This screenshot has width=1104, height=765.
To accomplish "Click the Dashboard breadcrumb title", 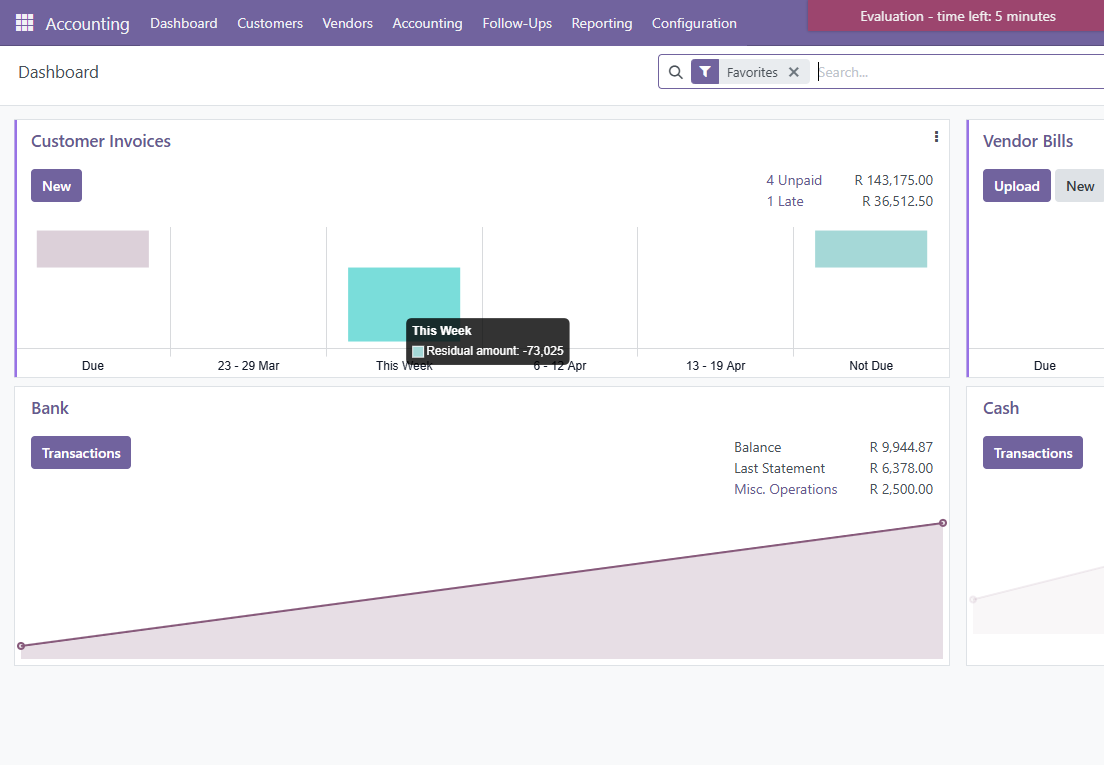I will (x=58, y=72).
